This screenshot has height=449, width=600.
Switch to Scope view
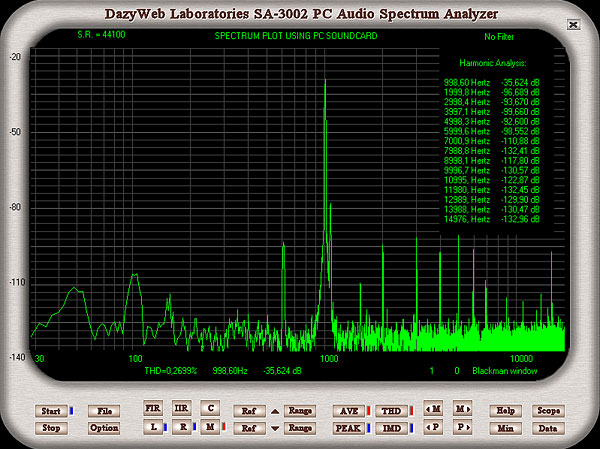click(548, 410)
